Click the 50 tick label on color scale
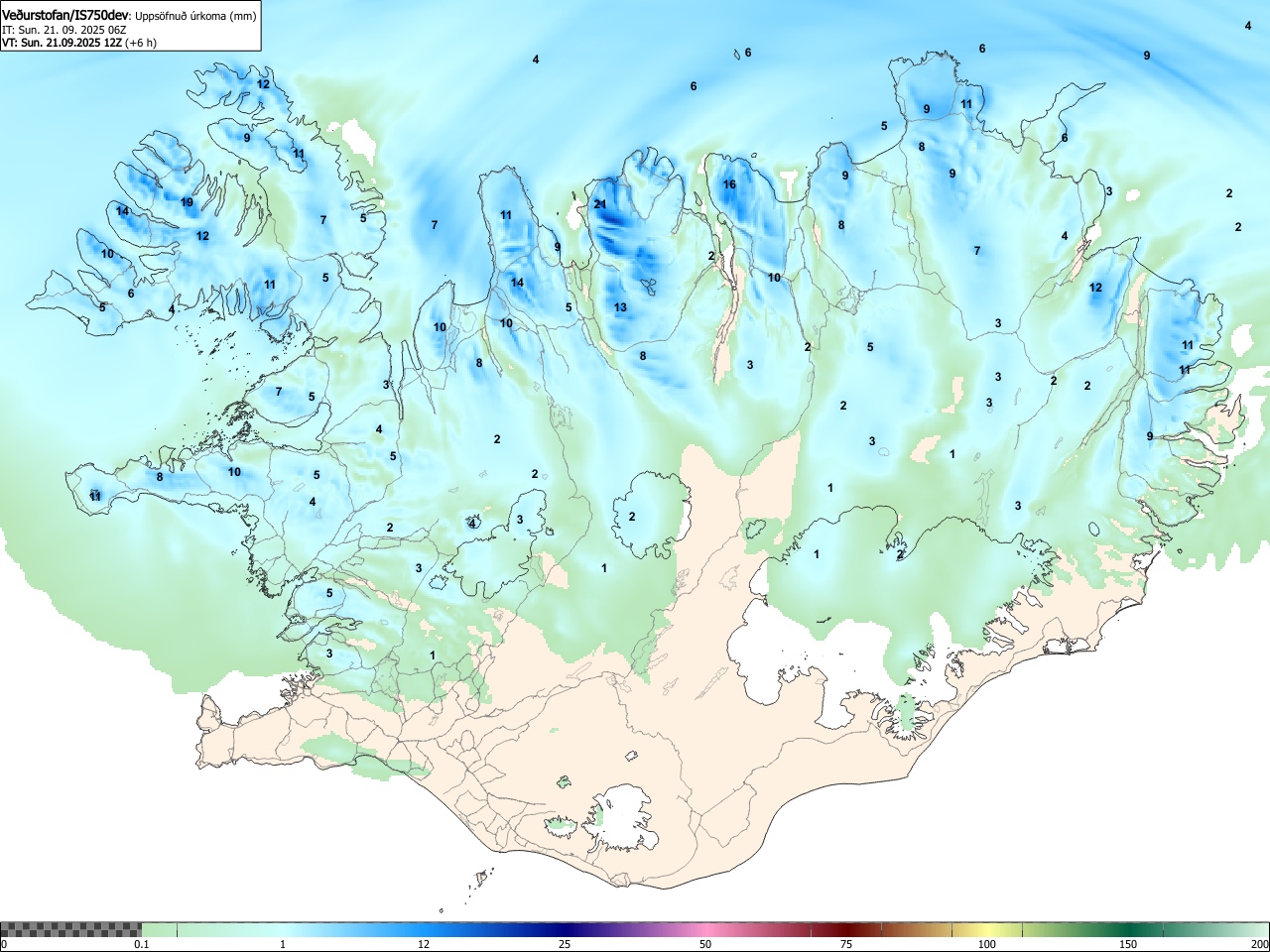 pos(705,944)
